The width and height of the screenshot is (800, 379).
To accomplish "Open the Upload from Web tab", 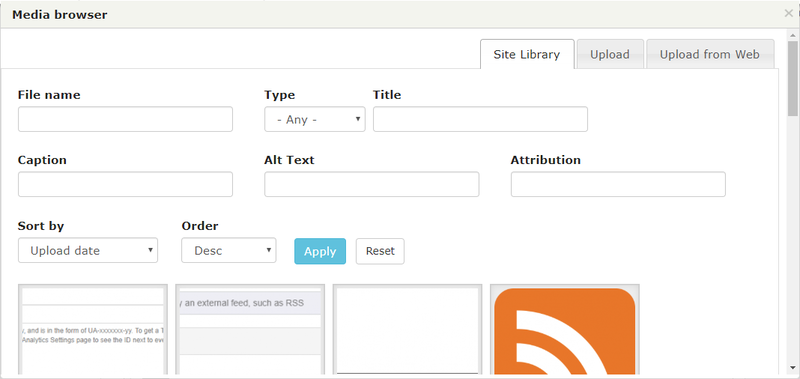I will (710, 54).
